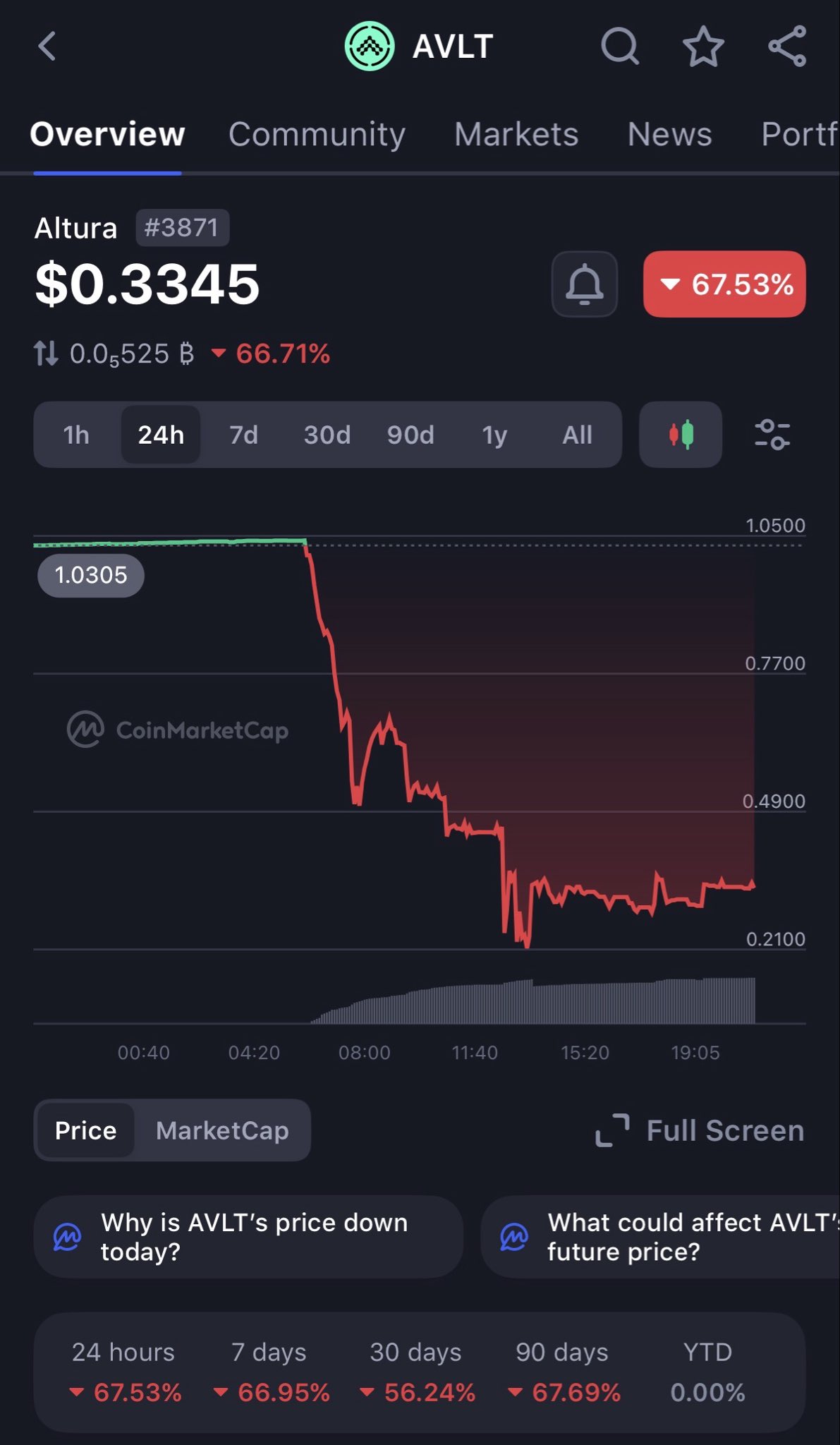
Task: Open the Community tab
Action: (x=317, y=134)
